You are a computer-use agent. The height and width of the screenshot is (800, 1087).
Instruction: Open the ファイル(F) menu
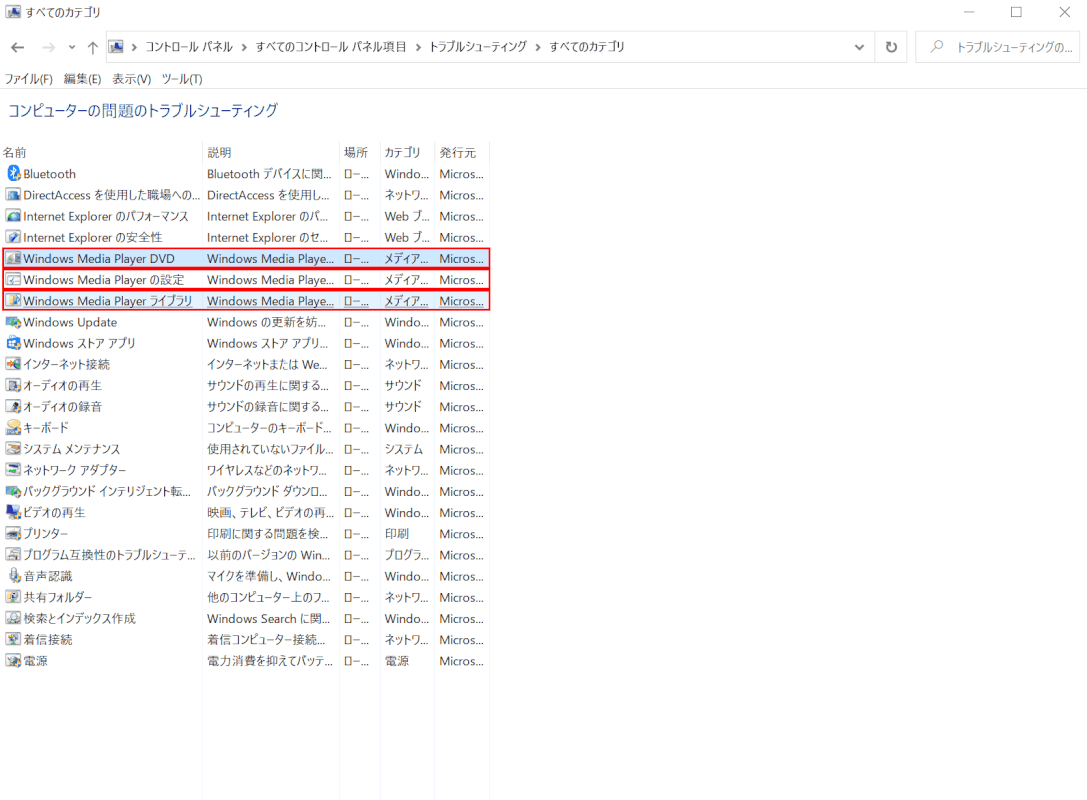click(x=28, y=79)
